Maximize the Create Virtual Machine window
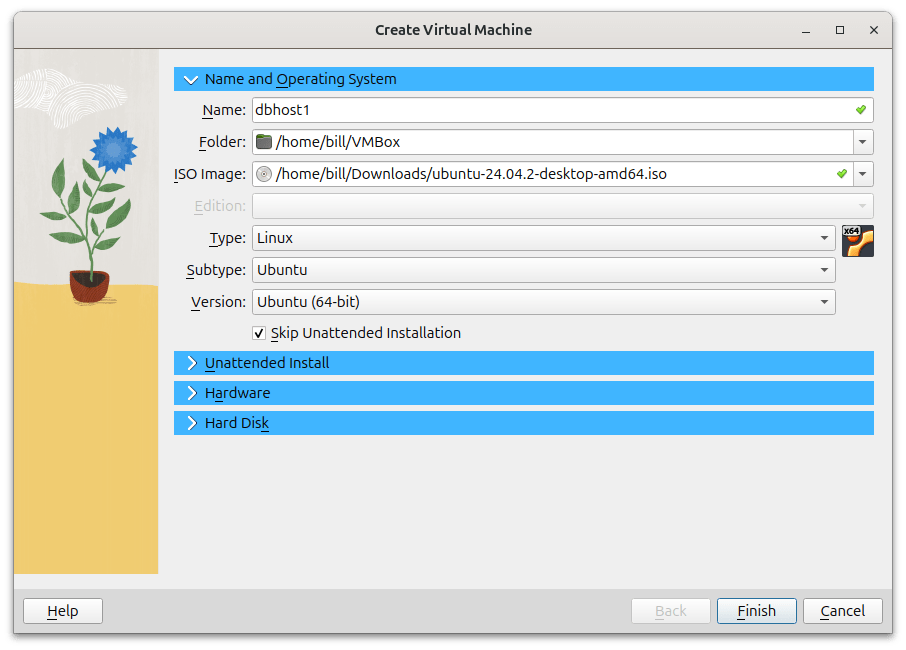 pyautogui.click(x=840, y=30)
